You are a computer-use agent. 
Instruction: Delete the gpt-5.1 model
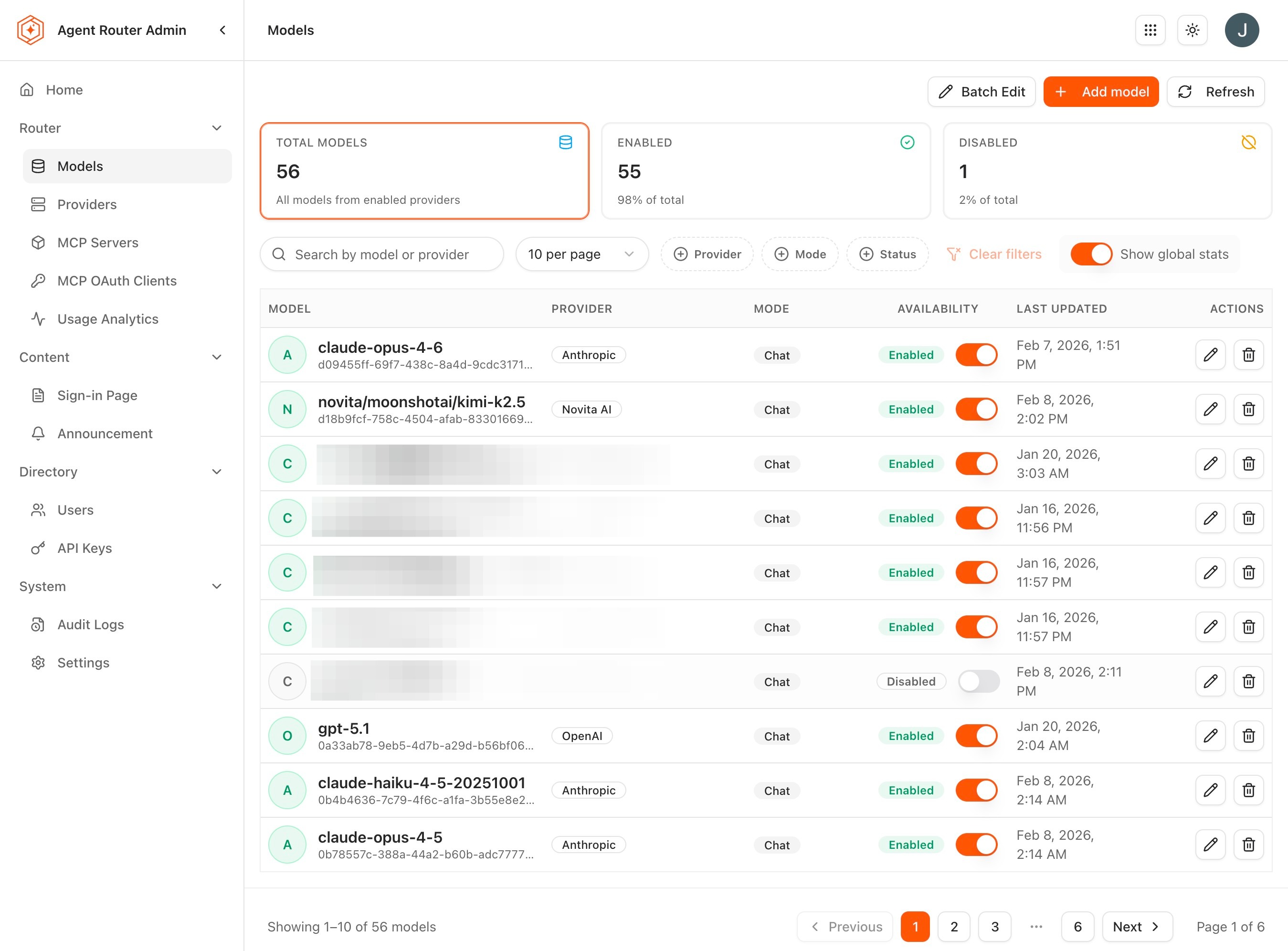[1248, 736]
